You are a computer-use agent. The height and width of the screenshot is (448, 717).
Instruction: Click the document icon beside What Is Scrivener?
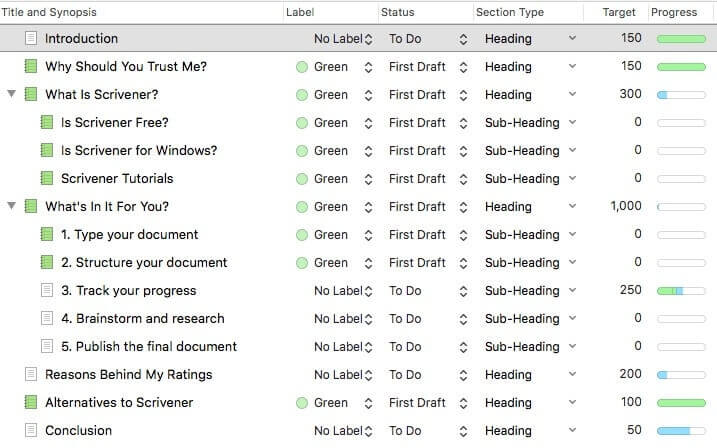[31, 94]
